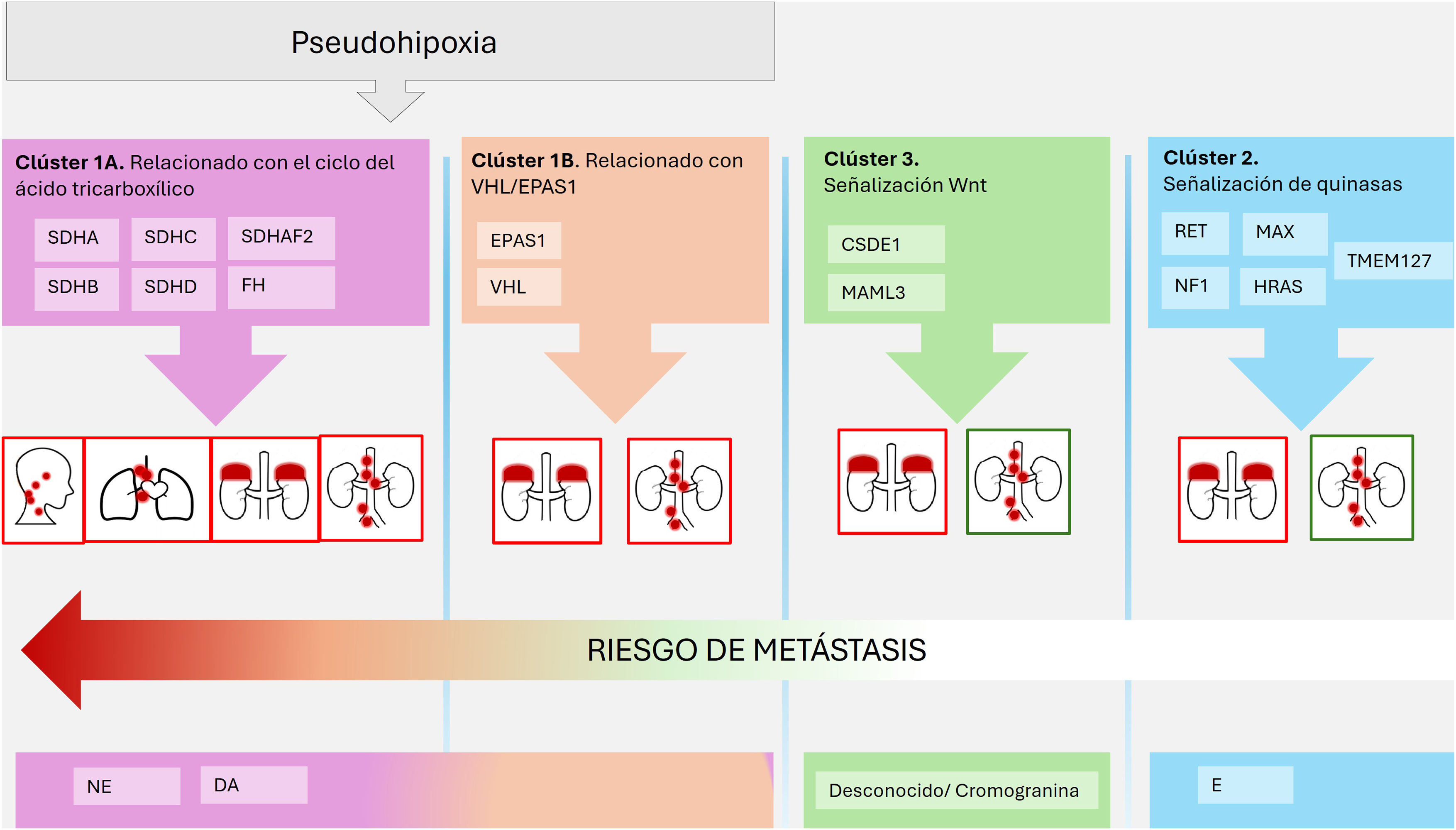Click the lungs and heart thorax icon
This screenshot has width=1456, height=830.
147,490
